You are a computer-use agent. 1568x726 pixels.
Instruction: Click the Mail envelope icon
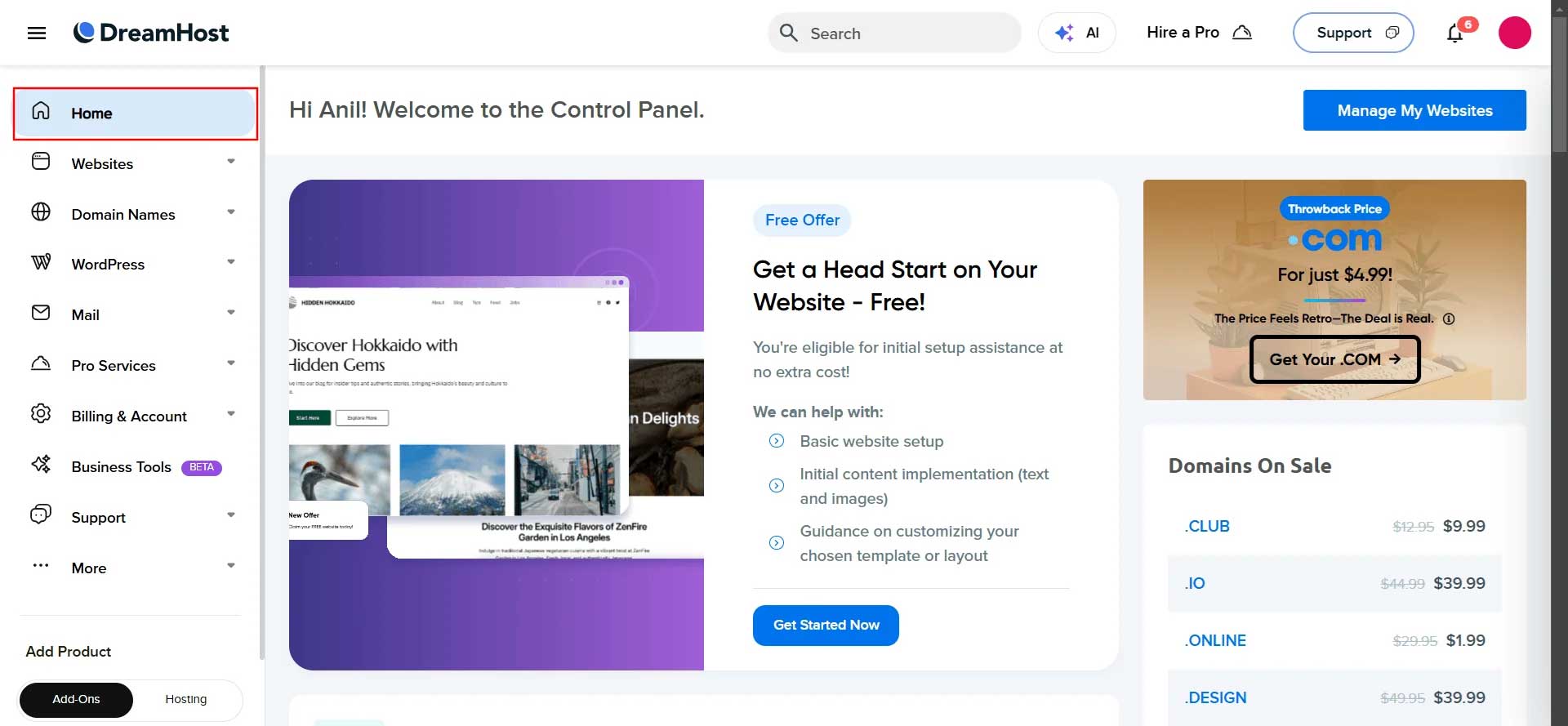pos(41,313)
